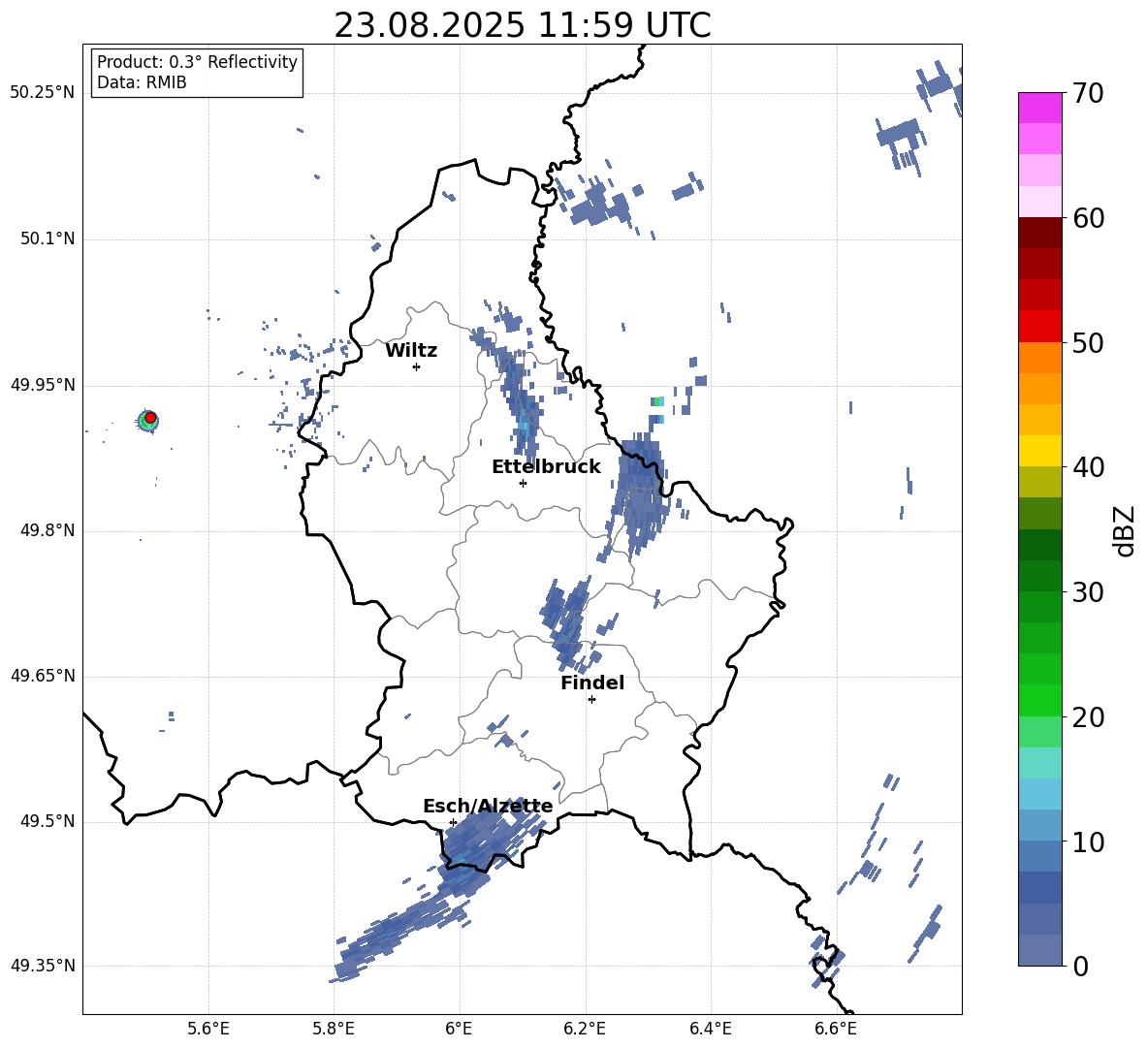Viewport: 1148px width, 1048px height.
Task: Click the red radar site marker
Action: [x=150, y=418]
